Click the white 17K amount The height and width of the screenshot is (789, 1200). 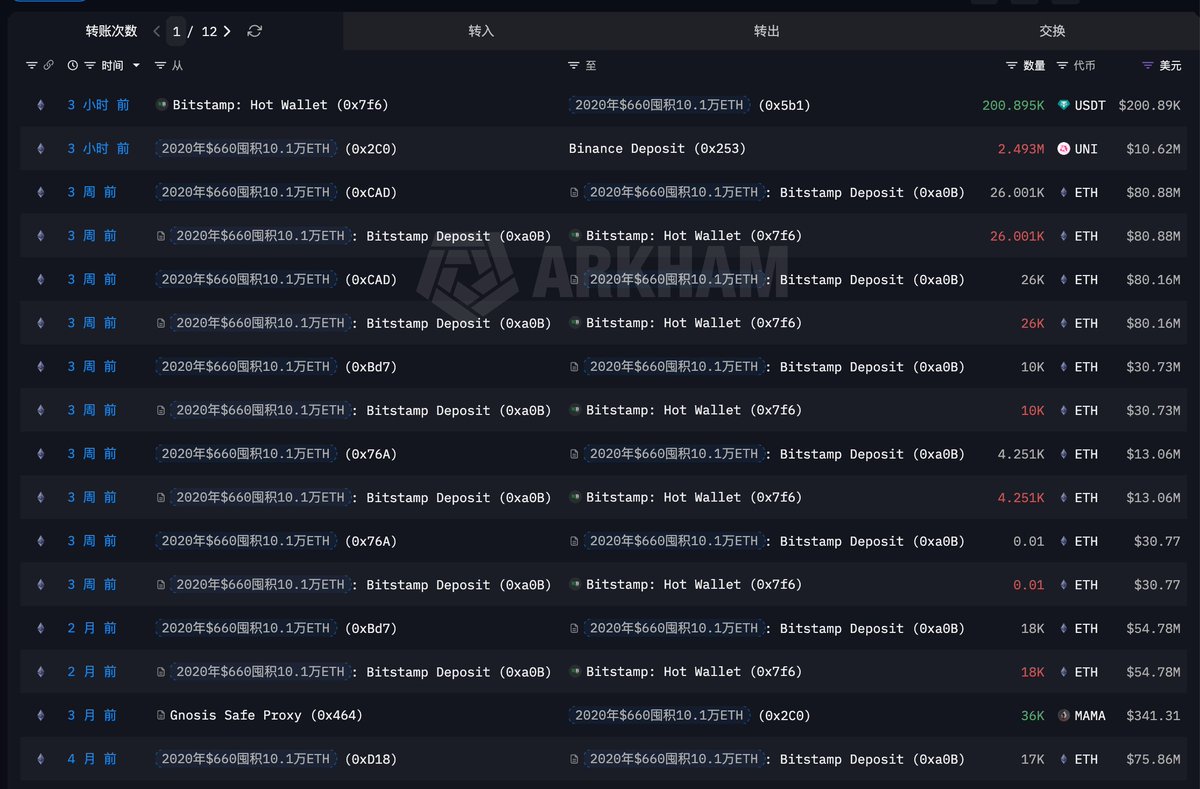tap(1032, 759)
